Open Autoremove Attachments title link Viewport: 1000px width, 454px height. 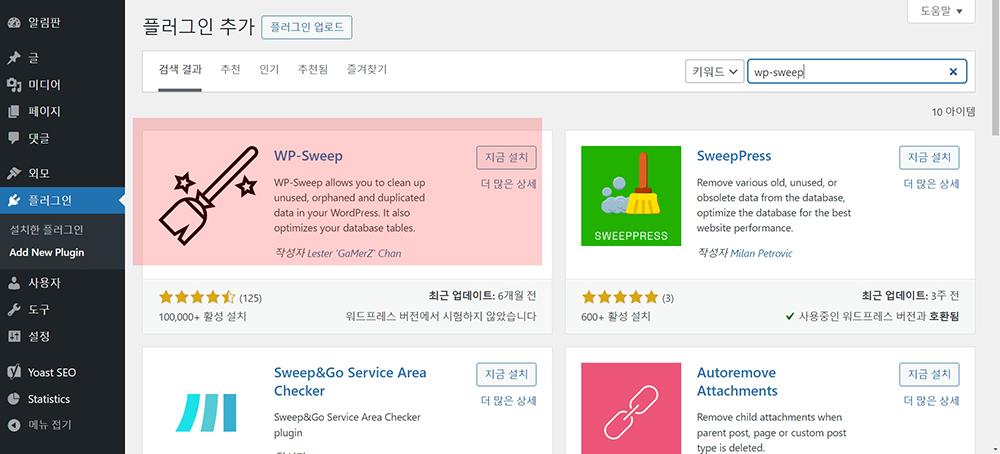tap(737, 381)
